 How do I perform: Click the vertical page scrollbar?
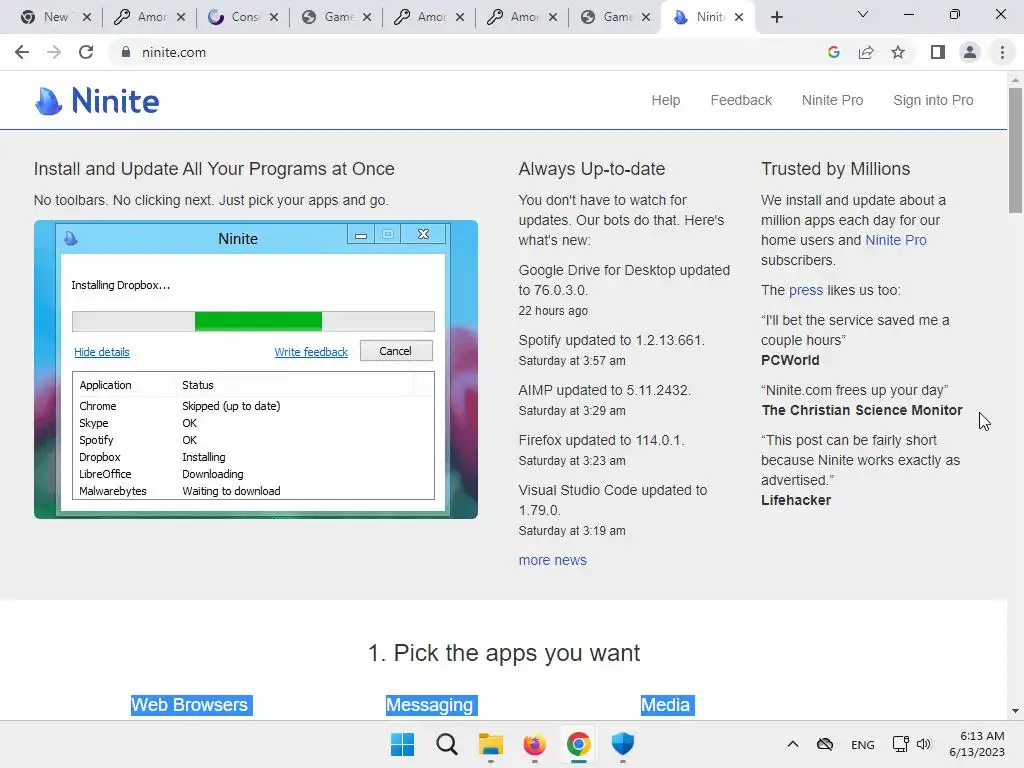point(1015,150)
